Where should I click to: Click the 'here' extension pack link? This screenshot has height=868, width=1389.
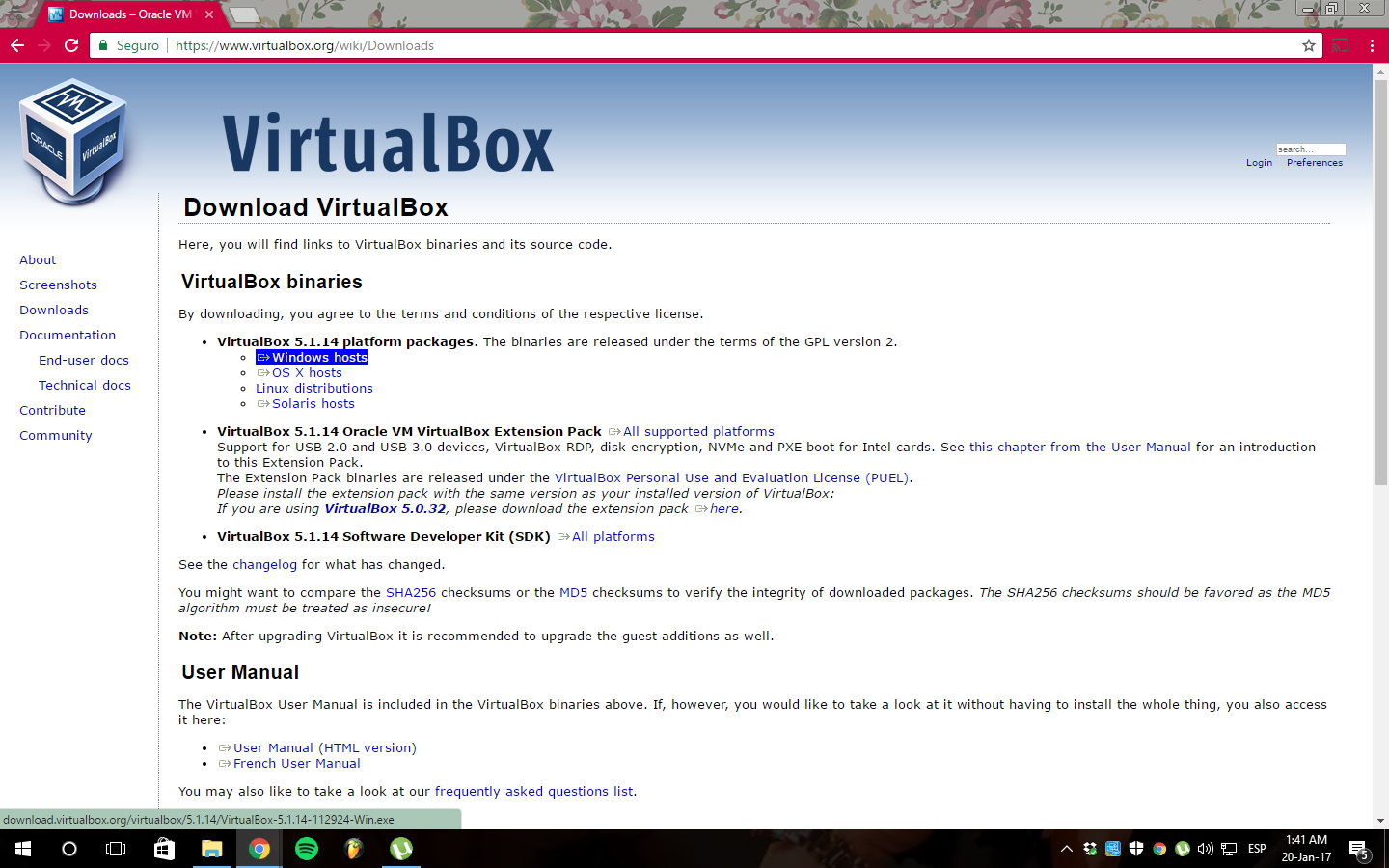718,508
